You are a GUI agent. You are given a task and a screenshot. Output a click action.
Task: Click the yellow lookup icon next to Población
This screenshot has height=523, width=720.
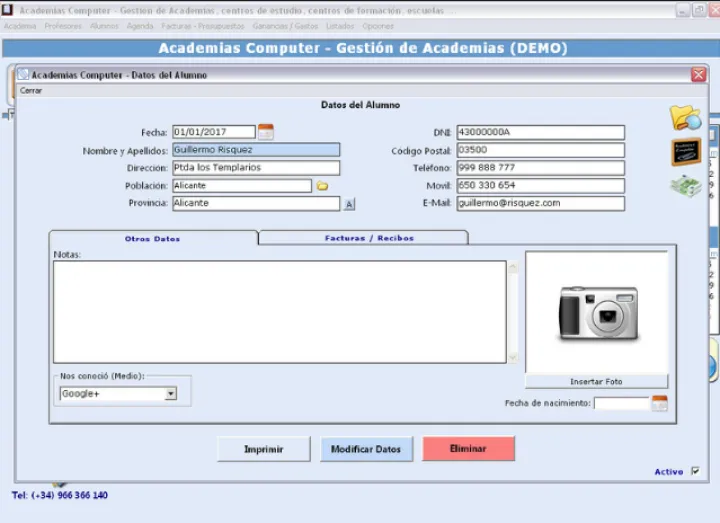pyautogui.click(x=322, y=186)
